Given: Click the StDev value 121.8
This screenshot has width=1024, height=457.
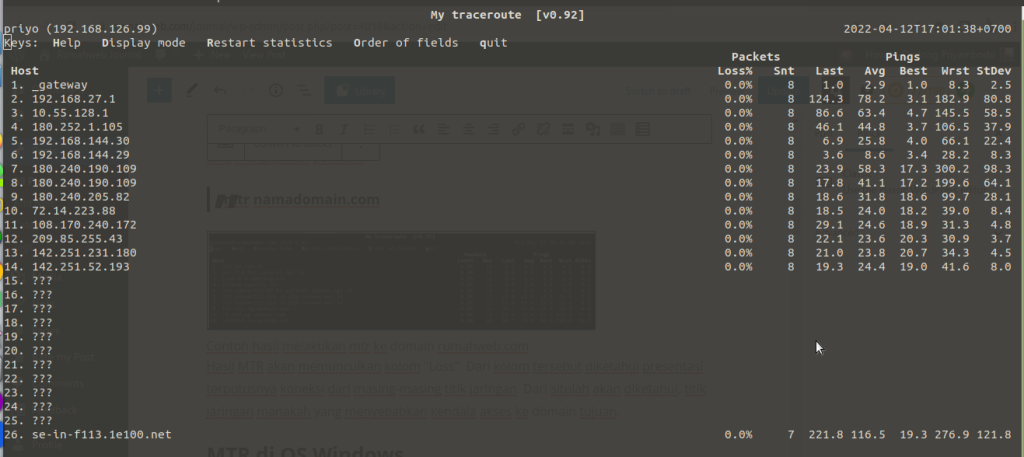Looking at the screenshot, I should pyautogui.click(x=994, y=434).
